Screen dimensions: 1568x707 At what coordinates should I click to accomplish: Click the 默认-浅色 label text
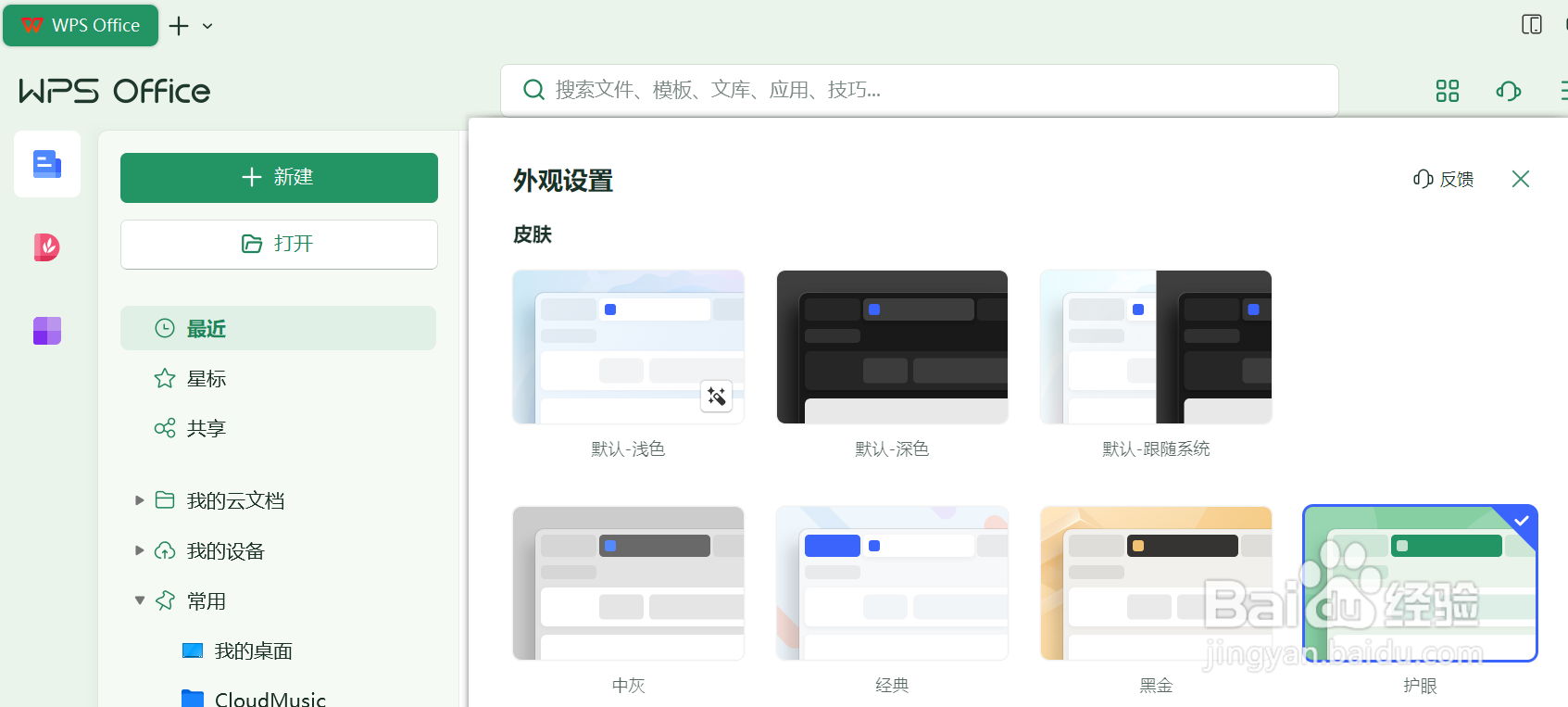[629, 449]
